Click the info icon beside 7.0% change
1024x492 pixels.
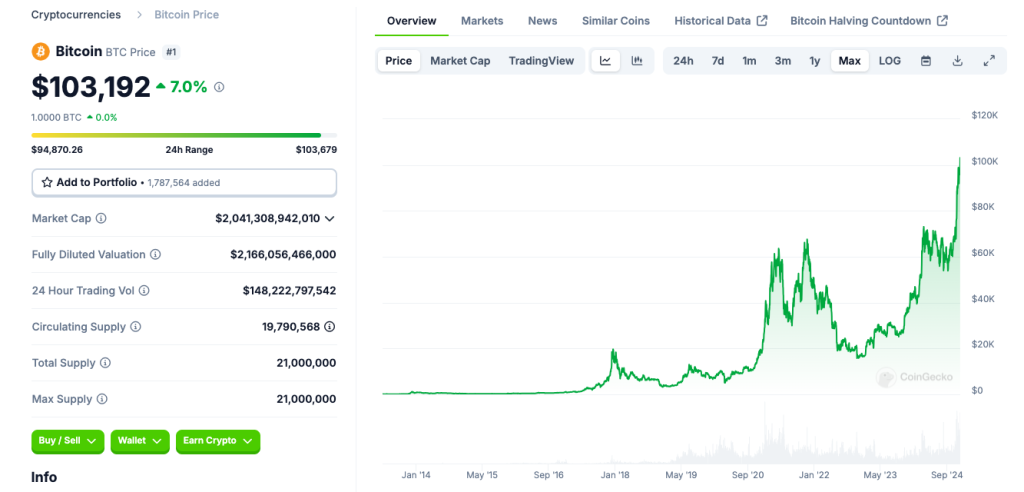(219, 87)
